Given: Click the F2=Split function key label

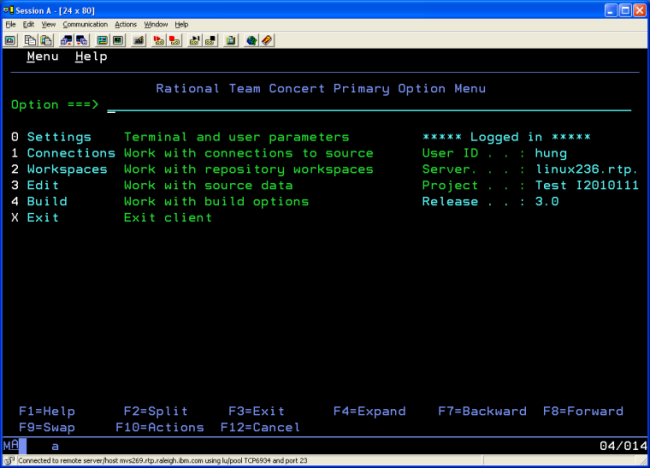Looking at the screenshot, I should [x=155, y=411].
